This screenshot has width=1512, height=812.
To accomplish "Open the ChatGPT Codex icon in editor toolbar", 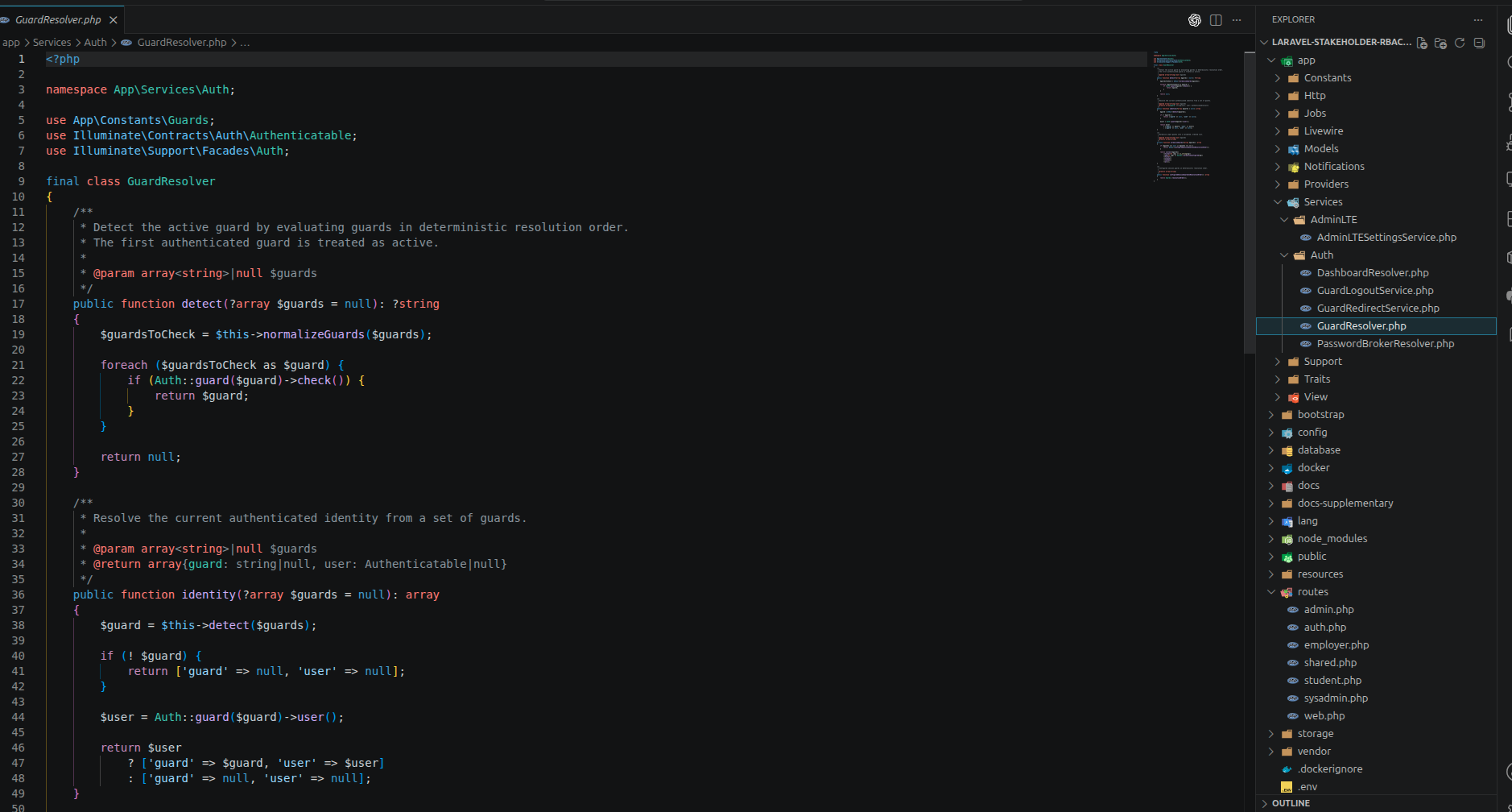I will (x=1195, y=20).
